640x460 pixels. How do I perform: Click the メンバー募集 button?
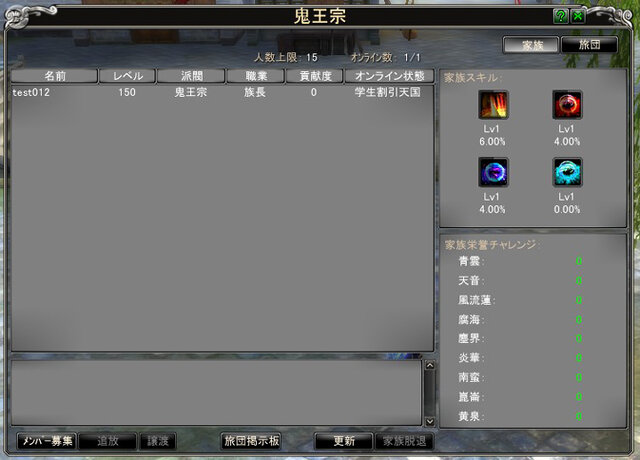tap(47, 441)
